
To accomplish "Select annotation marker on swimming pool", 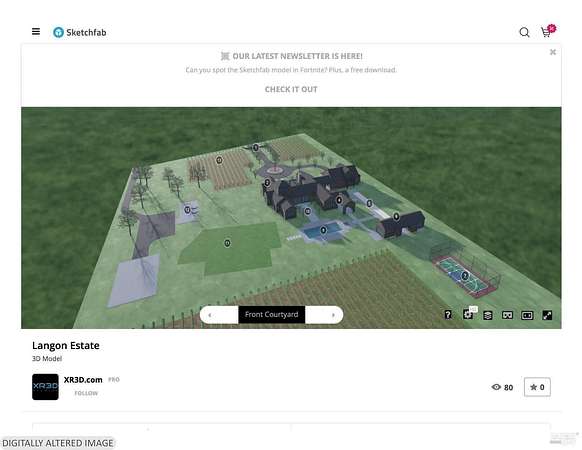I will point(323,230).
